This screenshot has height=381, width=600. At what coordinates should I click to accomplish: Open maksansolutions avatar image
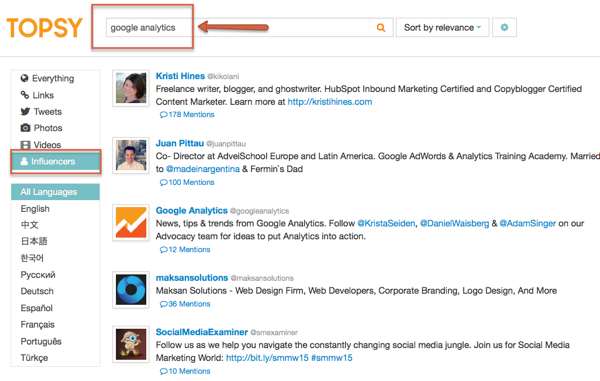click(x=131, y=290)
